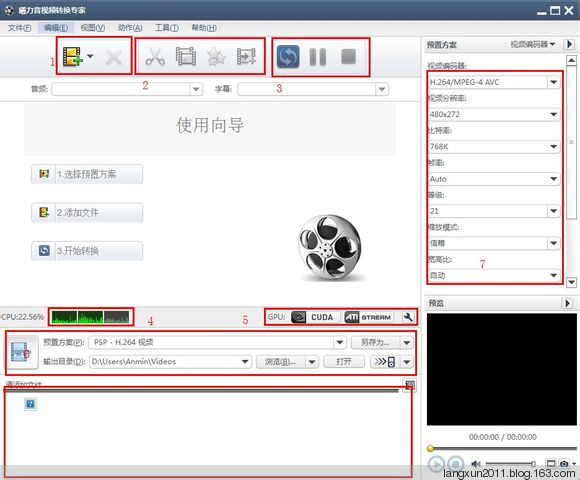The height and width of the screenshot is (480, 580).
Task: Expand the 音频 audio track dropdown
Action: 196,89
